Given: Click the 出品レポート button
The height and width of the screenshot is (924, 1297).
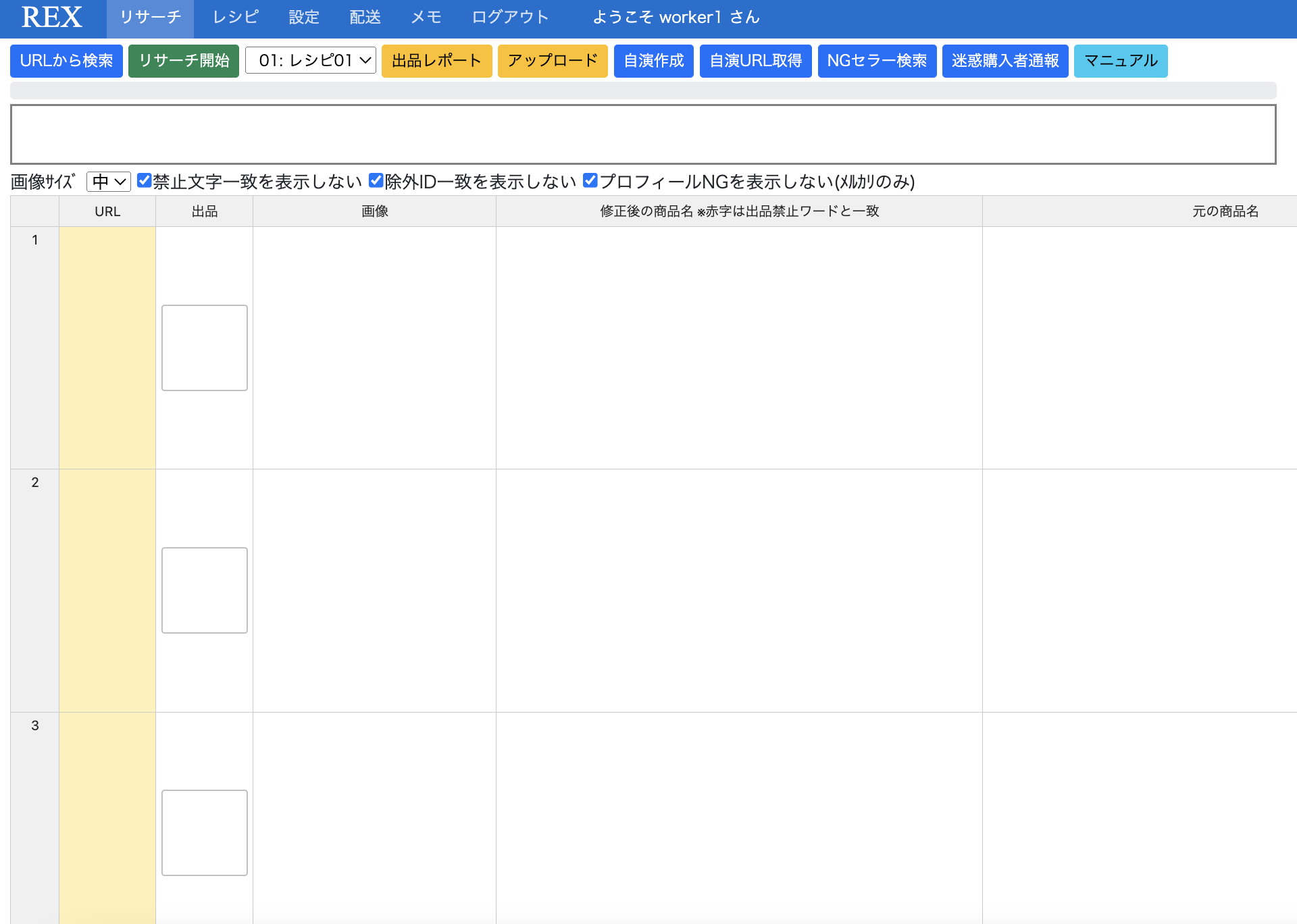Looking at the screenshot, I should click(x=437, y=61).
